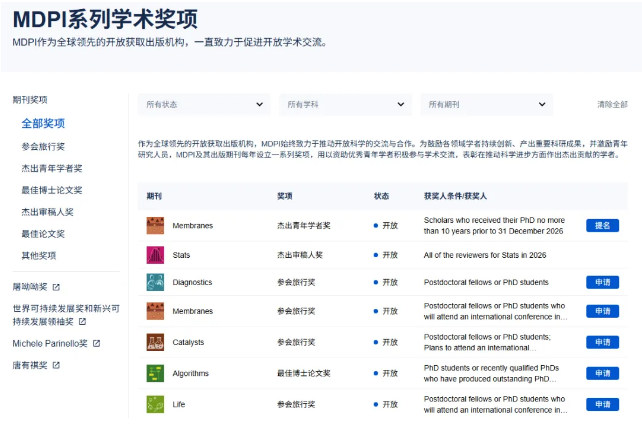
Task: Click external link icon beside 唐有祺奖
Action: tap(56, 365)
